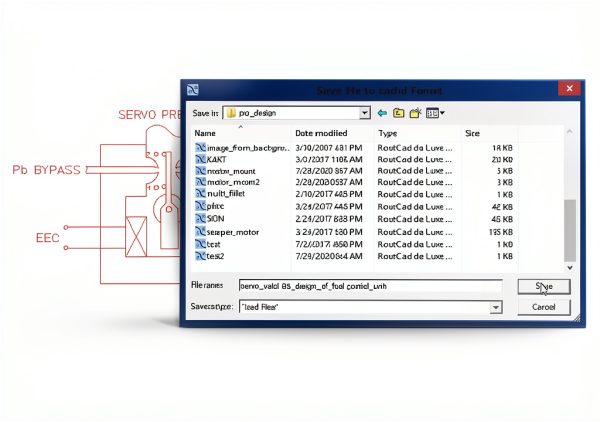Click the up-one-level folder icon

pyautogui.click(x=399, y=113)
